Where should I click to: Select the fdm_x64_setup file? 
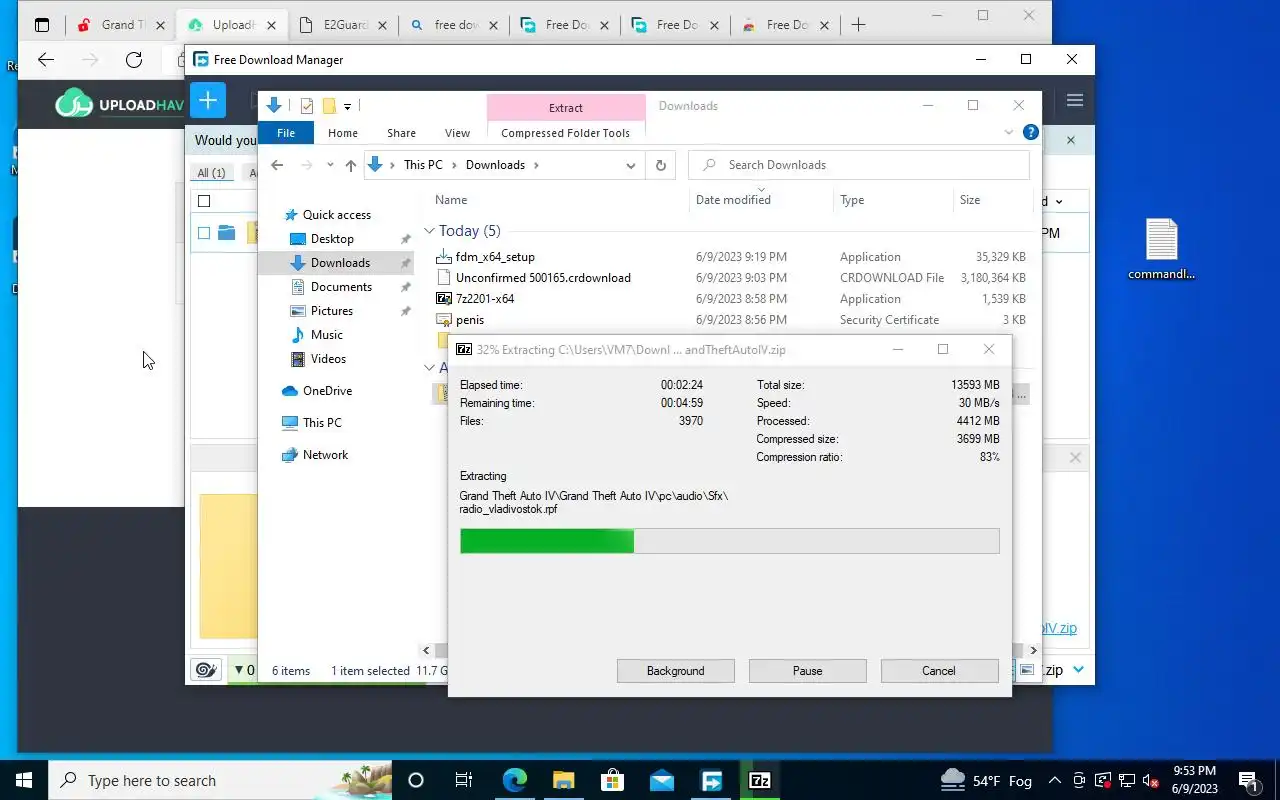tap(495, 257)
